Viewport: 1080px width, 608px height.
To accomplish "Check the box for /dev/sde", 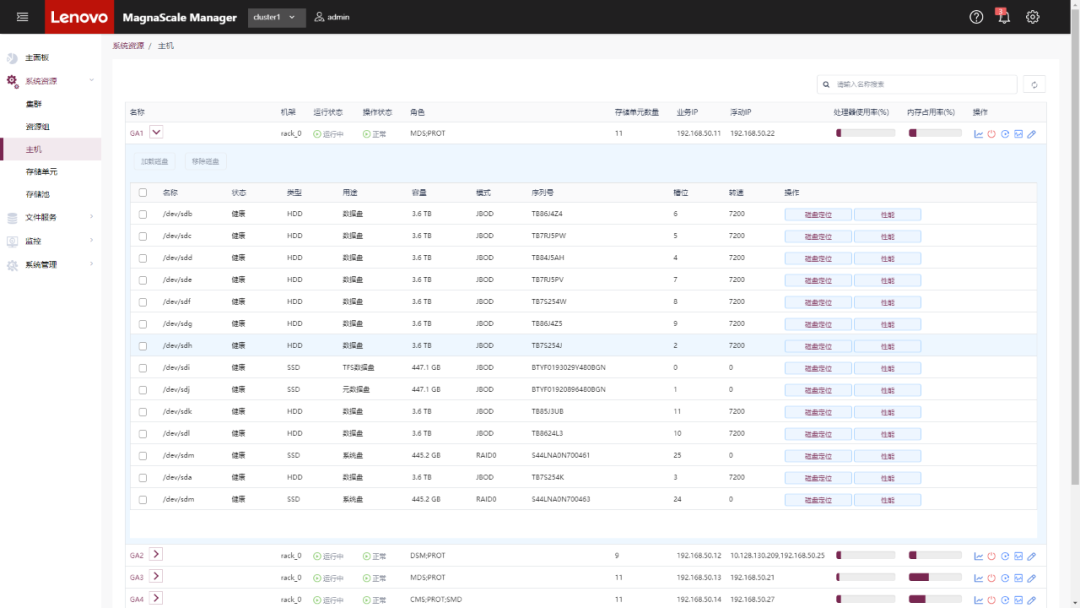I will [143, 280].
